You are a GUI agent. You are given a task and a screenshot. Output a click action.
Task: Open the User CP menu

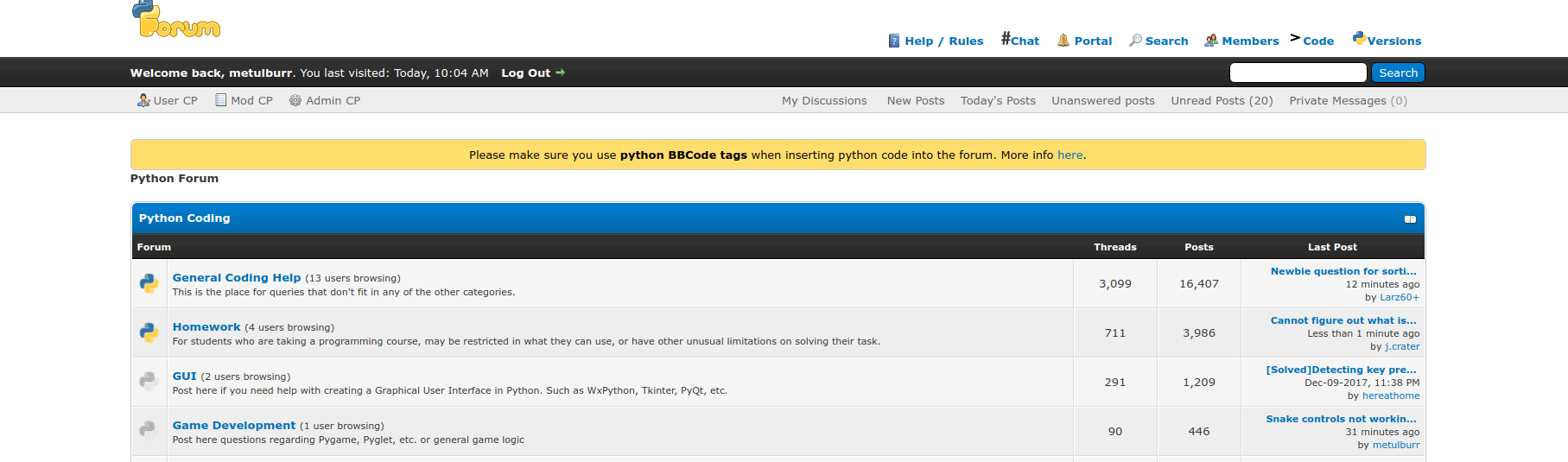168,101
